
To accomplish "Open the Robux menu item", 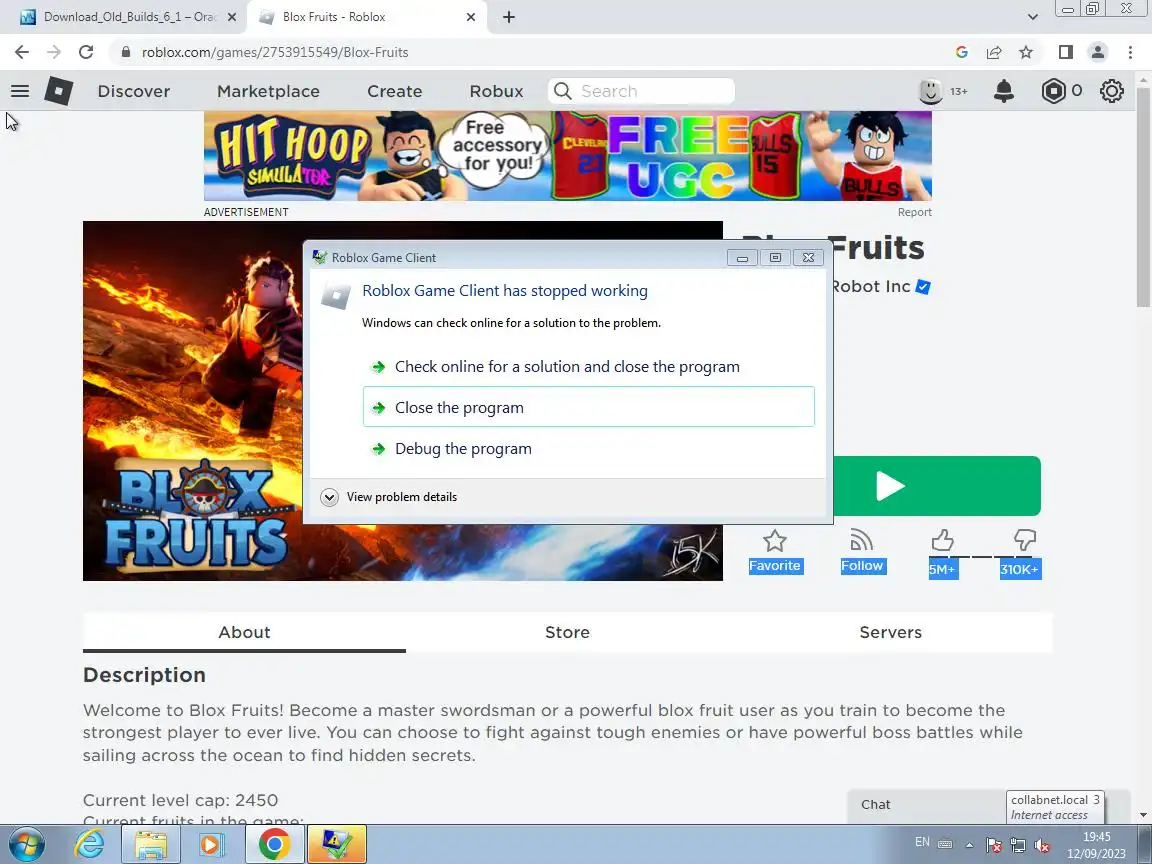I will click(497, 91).
